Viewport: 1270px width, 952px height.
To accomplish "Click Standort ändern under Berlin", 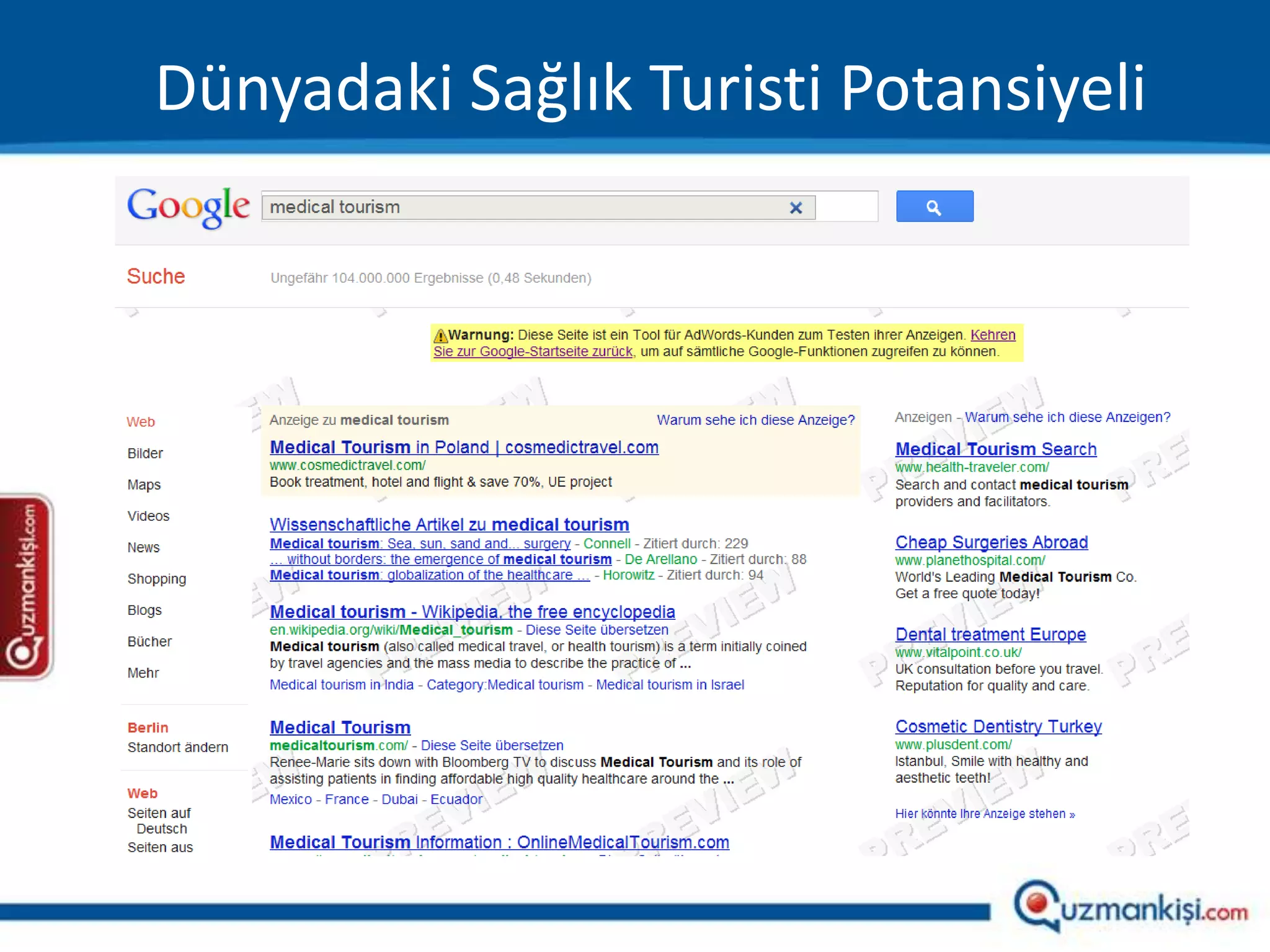I will [178, 747].
